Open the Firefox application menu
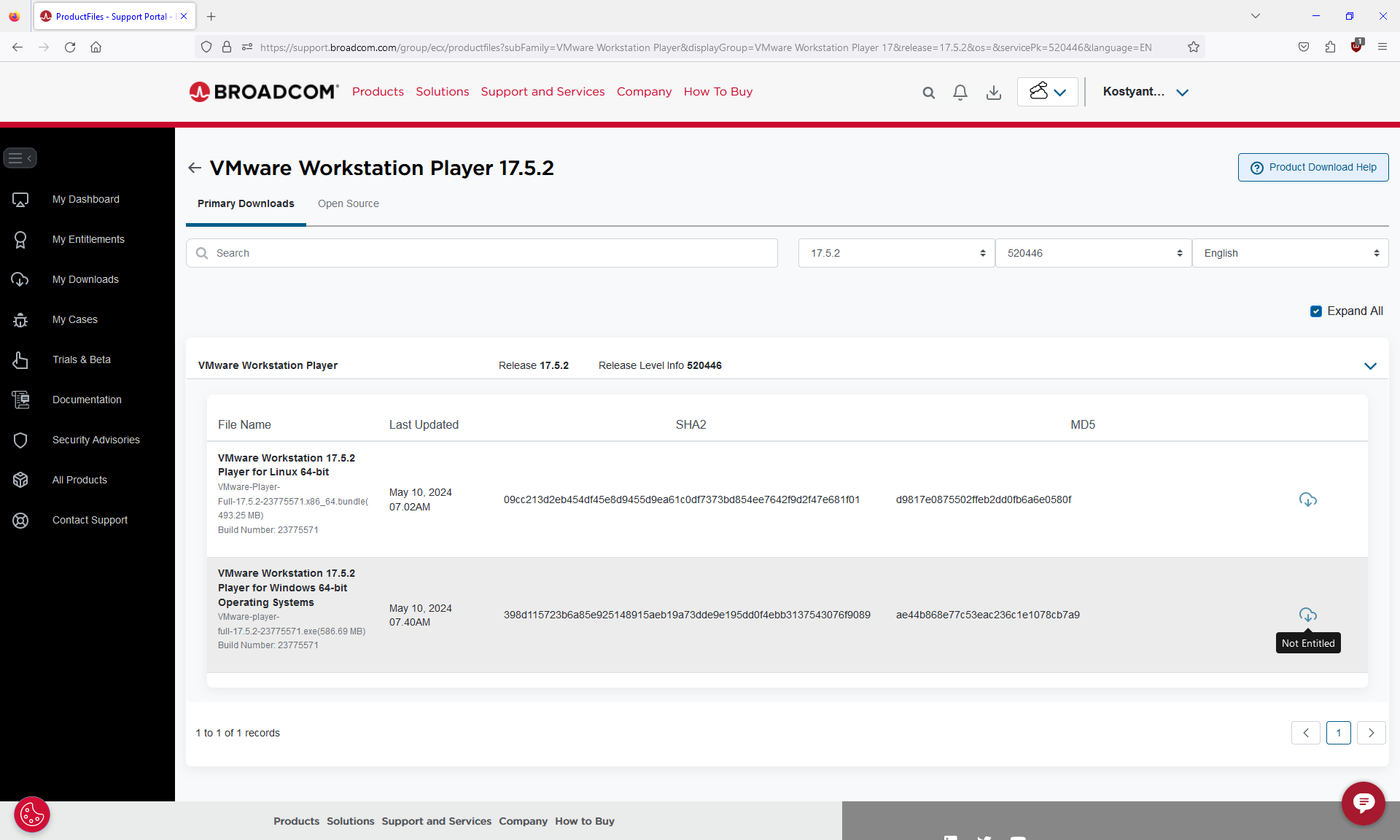Screen dimensions: 1400x840 coord(1382,47)
